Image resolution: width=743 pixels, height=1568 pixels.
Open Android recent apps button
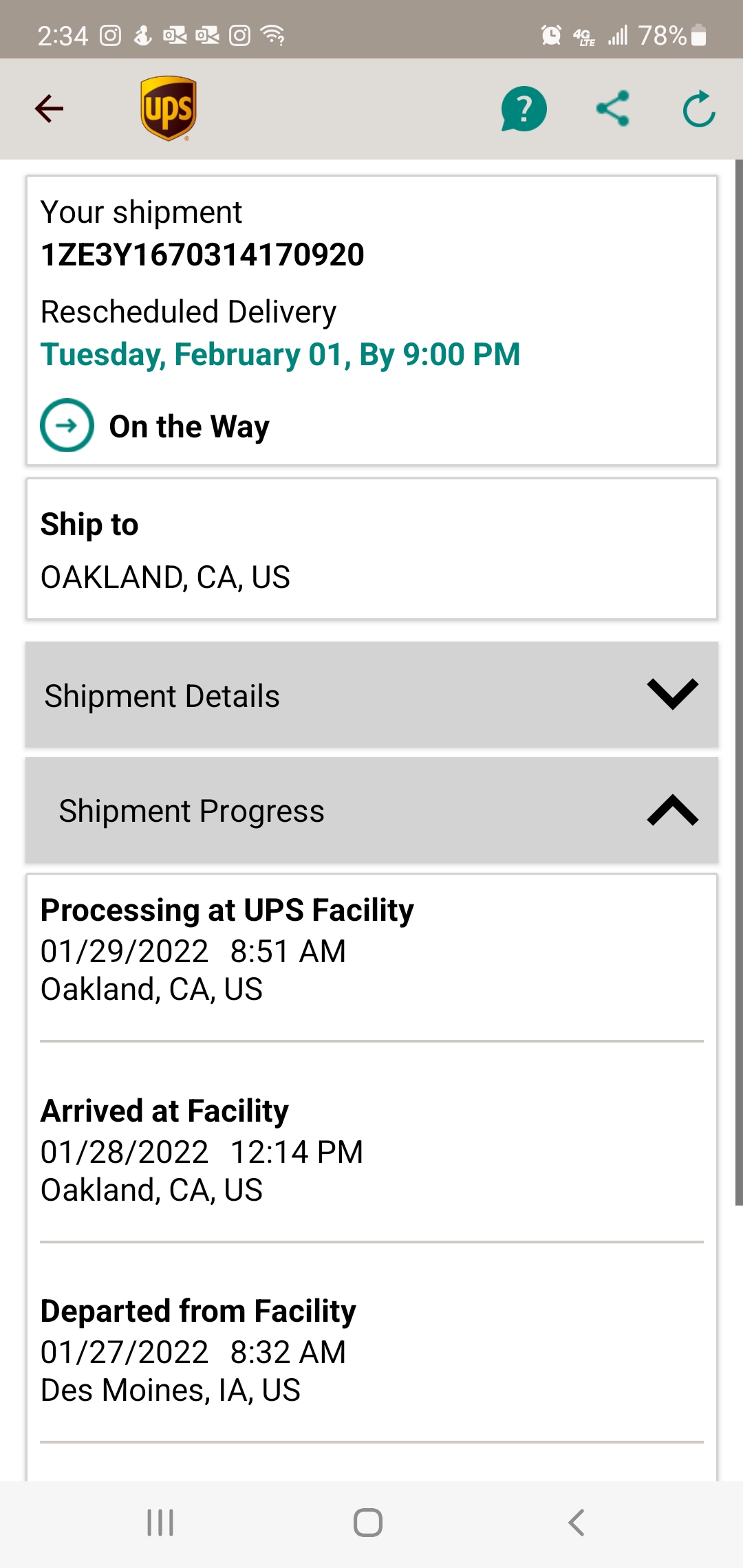click(x=160, y=1523)
